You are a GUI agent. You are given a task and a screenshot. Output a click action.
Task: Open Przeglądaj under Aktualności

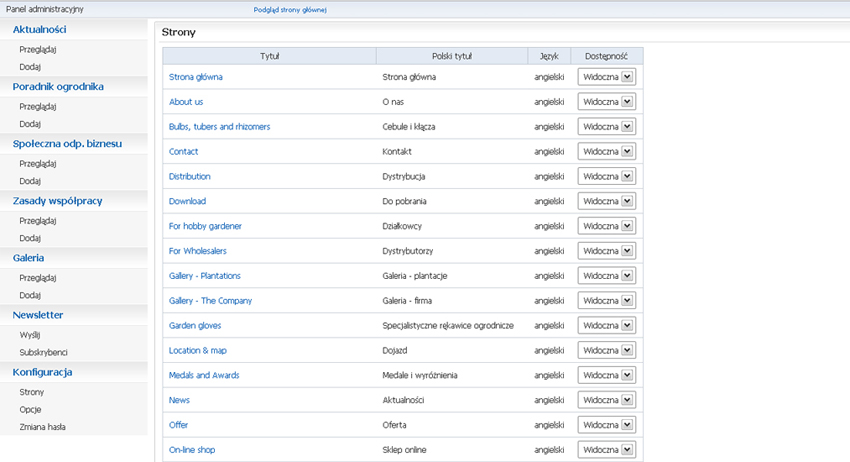38,49
